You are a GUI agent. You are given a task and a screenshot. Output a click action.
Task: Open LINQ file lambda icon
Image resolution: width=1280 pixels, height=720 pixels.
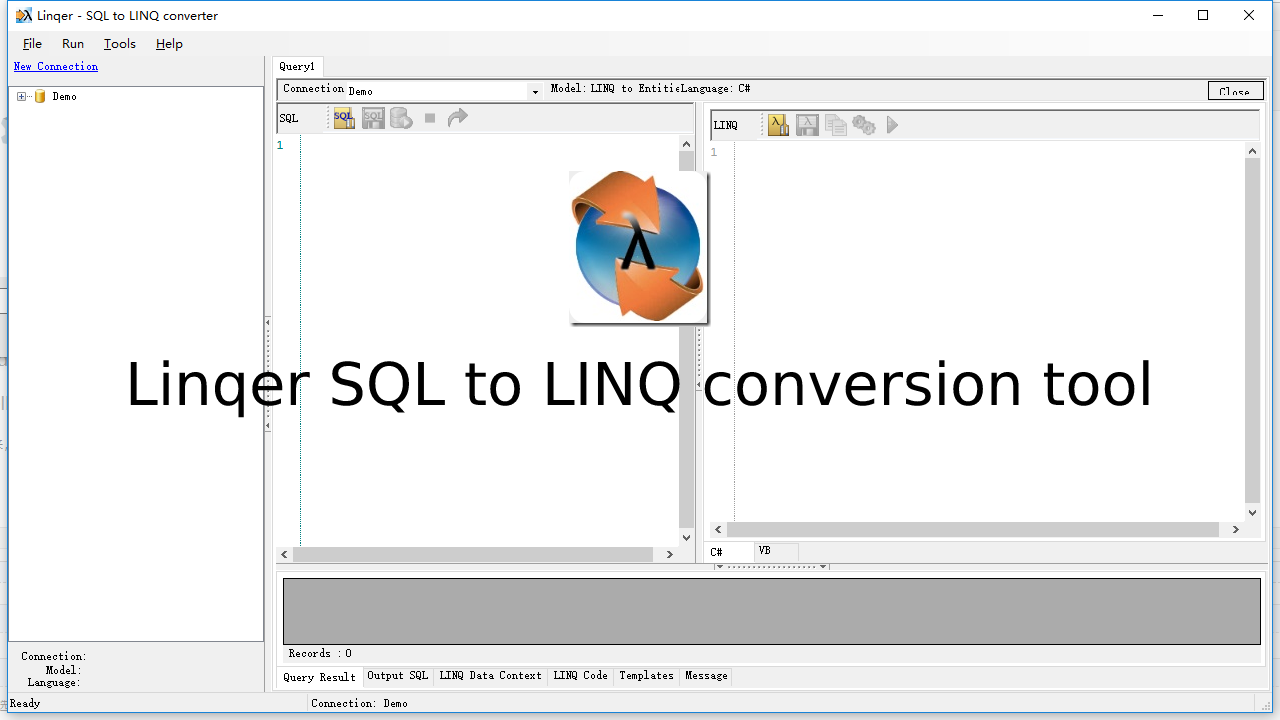[778, 125]
